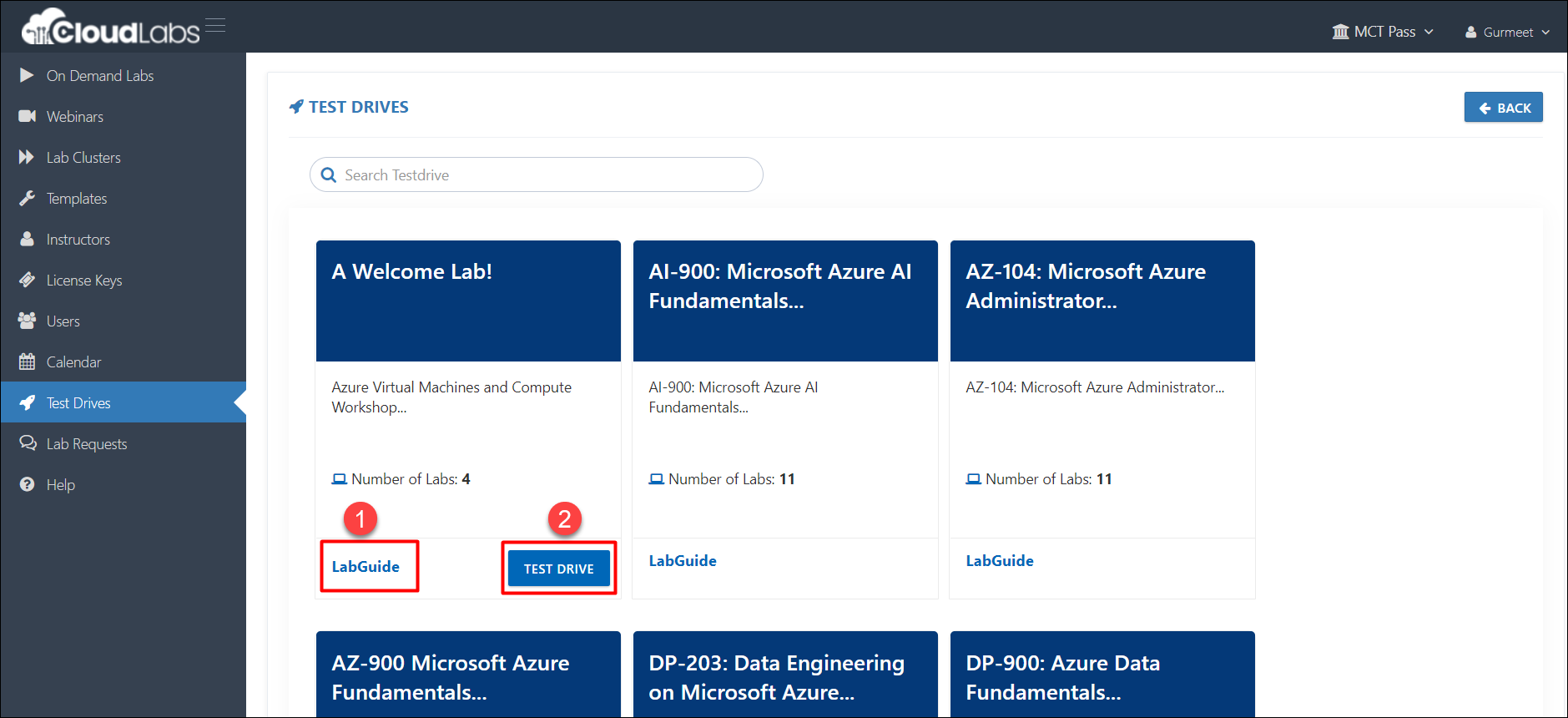Click laptop icon in AI-900 card

[x=656, y=479]
